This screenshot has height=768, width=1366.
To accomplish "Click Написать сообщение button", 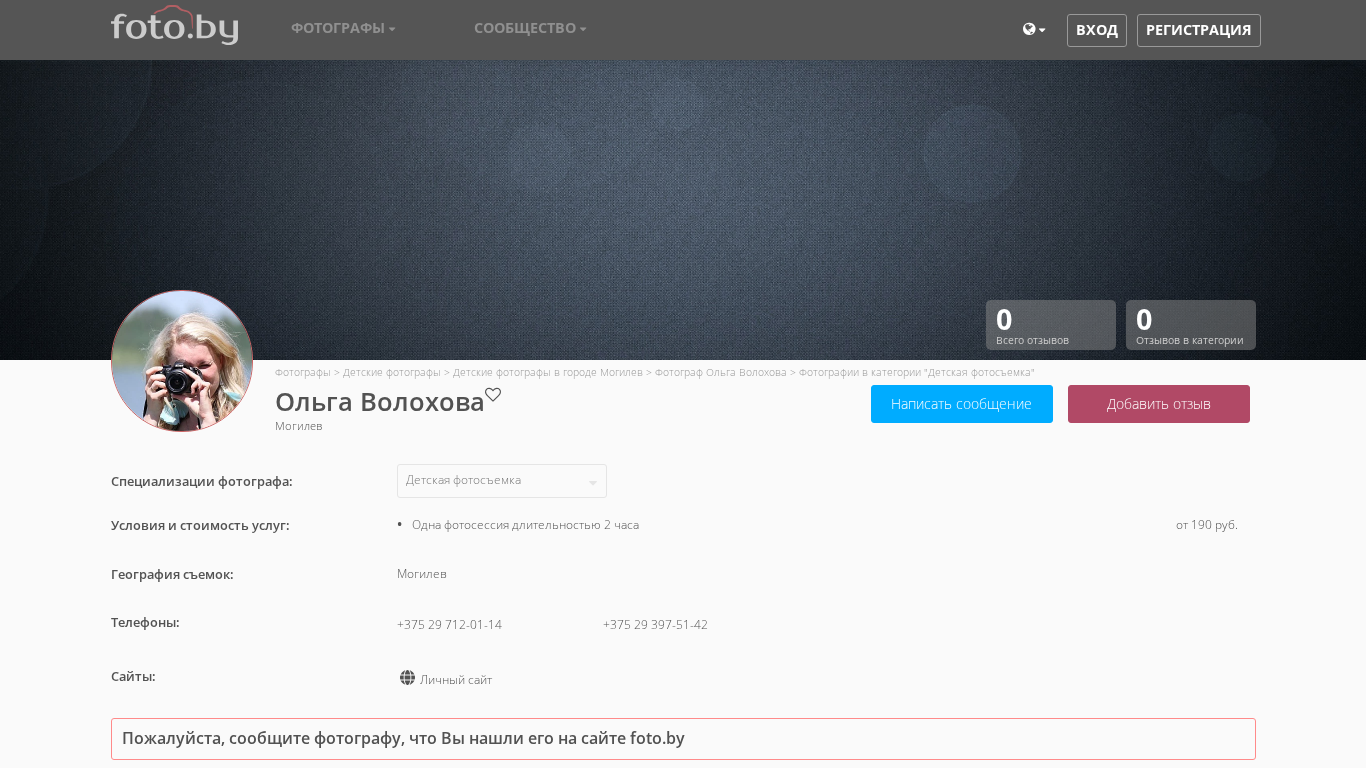I will (x=961, y=404).
